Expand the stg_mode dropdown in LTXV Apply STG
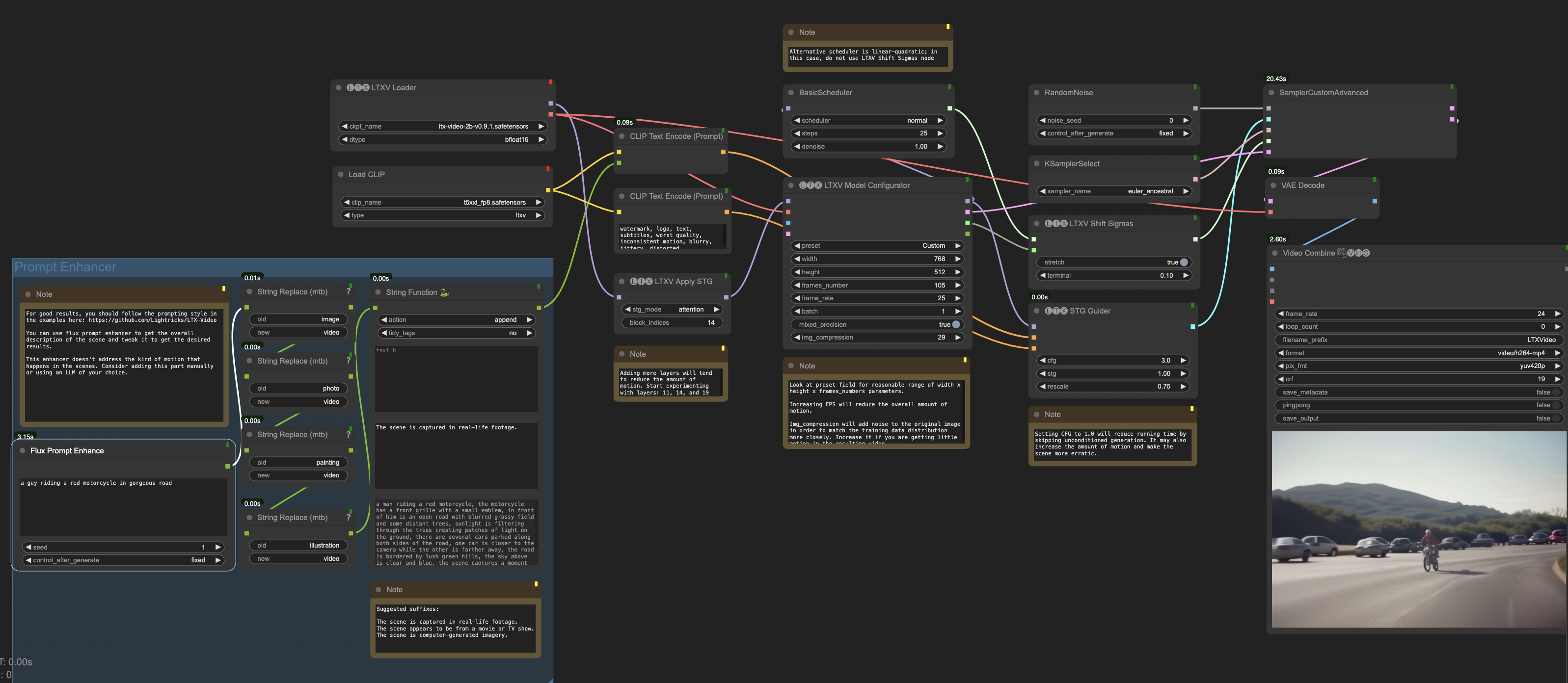 [x=690, y=308]
